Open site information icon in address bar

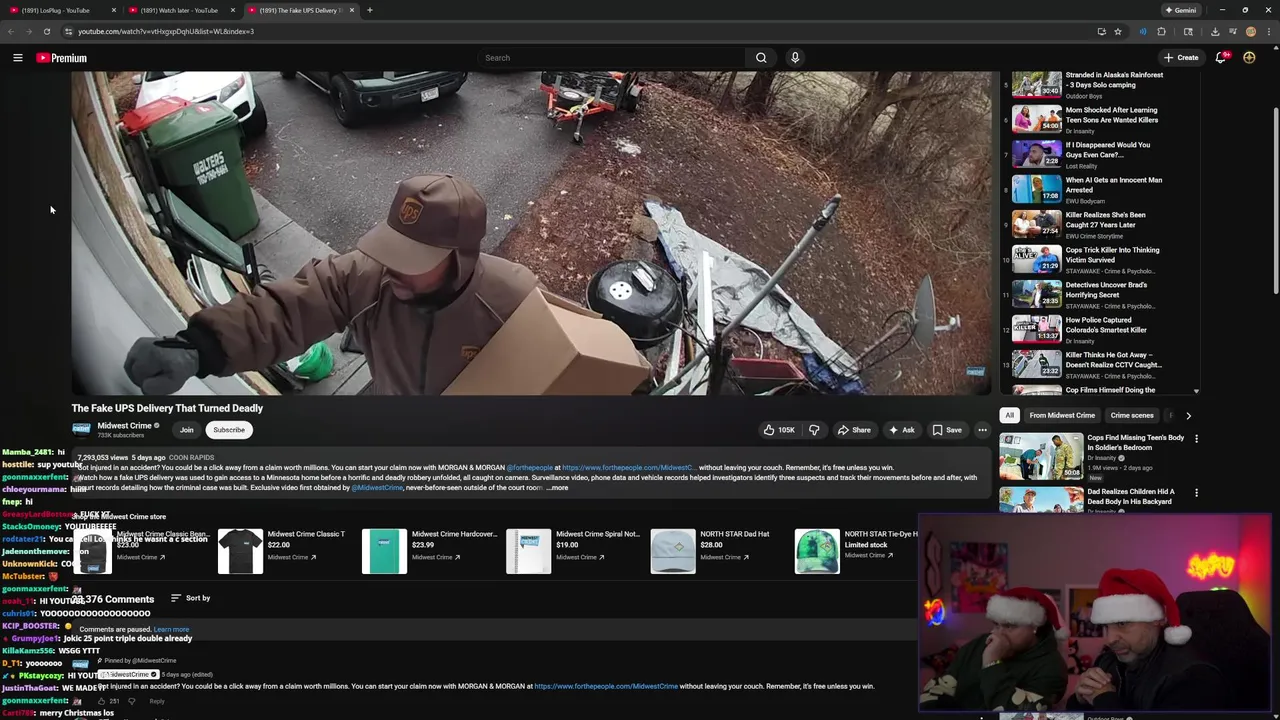point(68,31)
